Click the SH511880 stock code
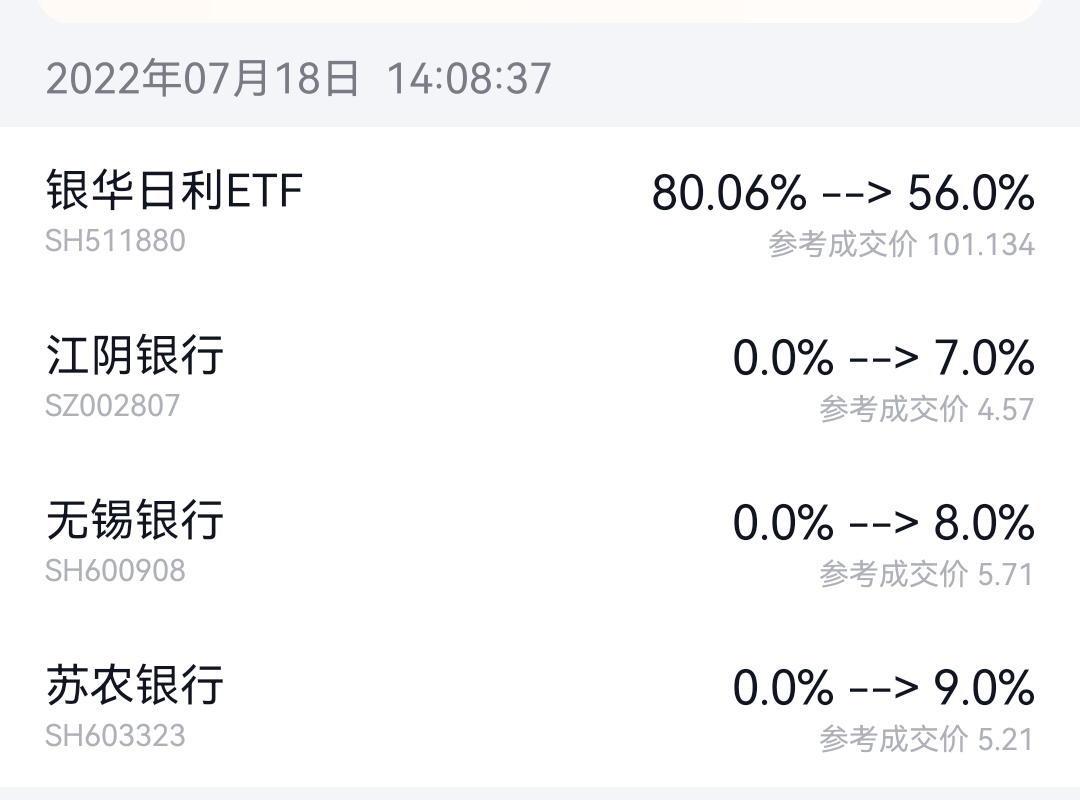Image resolution: width=1080 pixels, height=800 pixels. (115, 242)
